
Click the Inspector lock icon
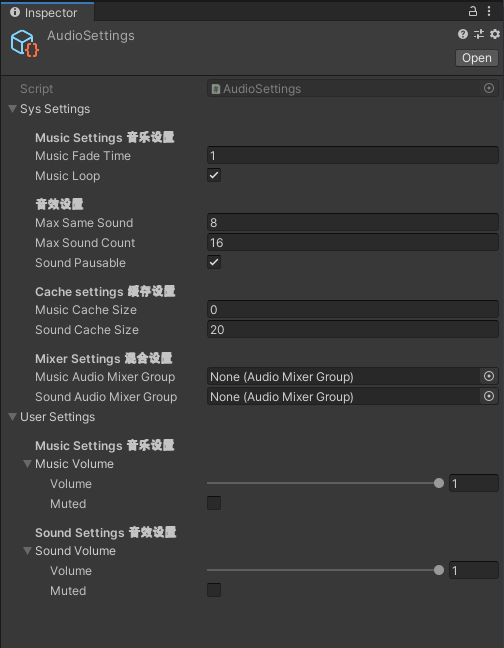[x=473, y=11]
